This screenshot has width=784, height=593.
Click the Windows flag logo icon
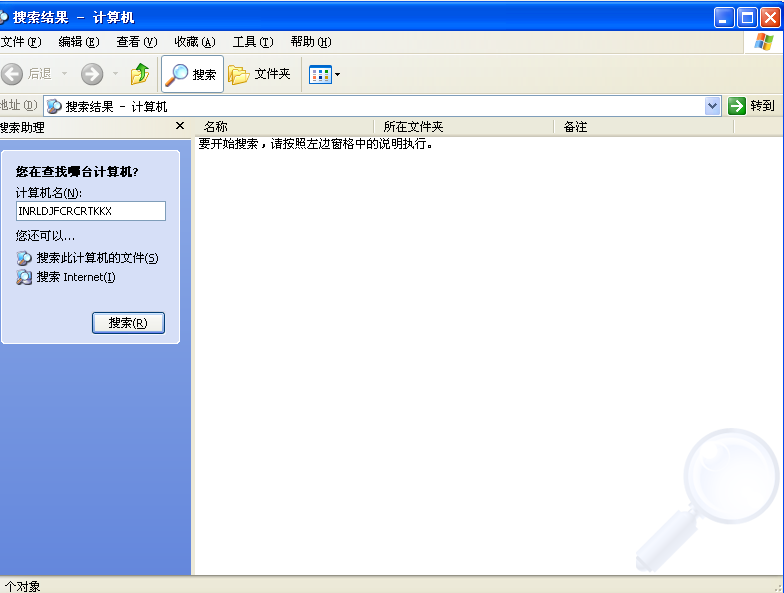[764, 42]
